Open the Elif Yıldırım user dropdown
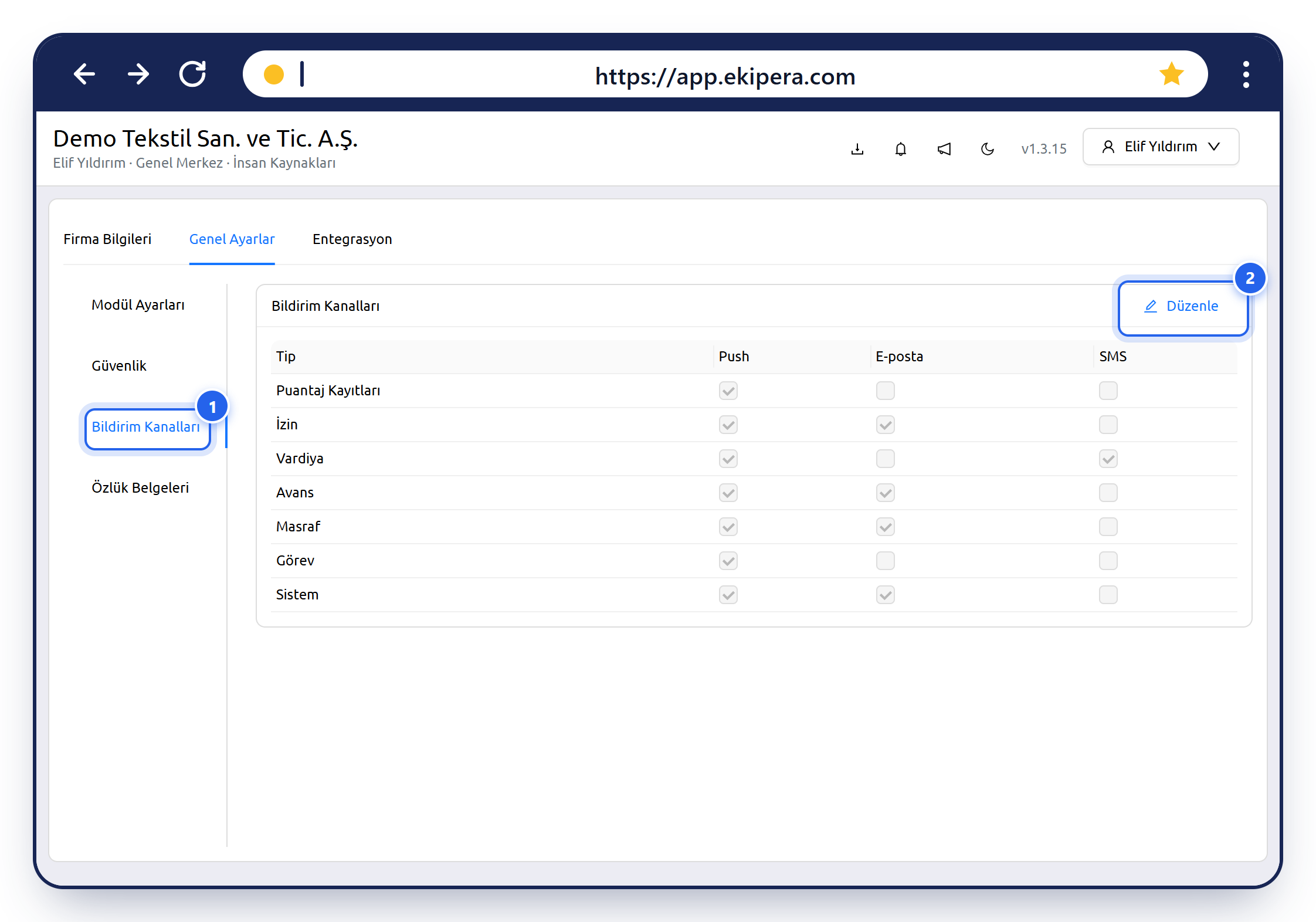This screenshot has height=922, width=1316. (1161, 147)
